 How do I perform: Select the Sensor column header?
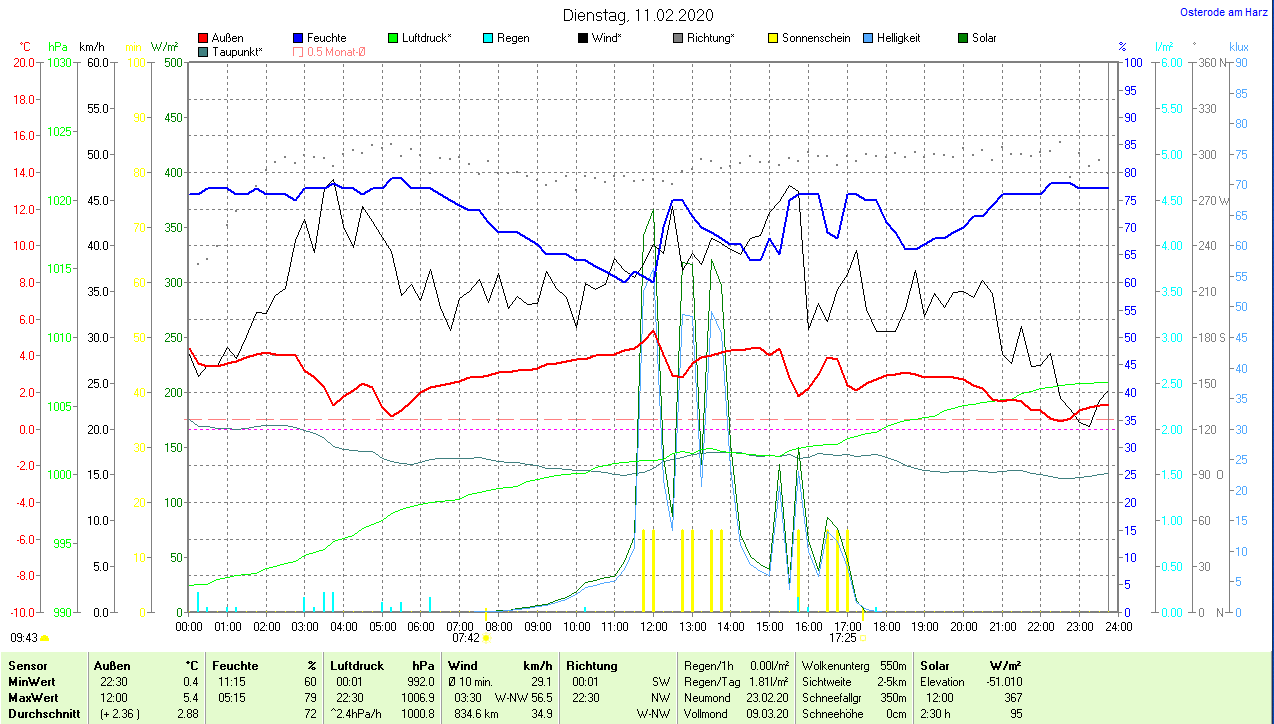pyautogui.click(x=26, y=665)
